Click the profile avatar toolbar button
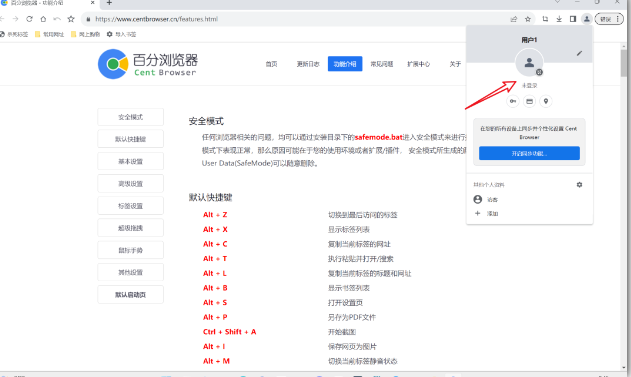This screenshot has width=631, height=377. click(587, 19)
